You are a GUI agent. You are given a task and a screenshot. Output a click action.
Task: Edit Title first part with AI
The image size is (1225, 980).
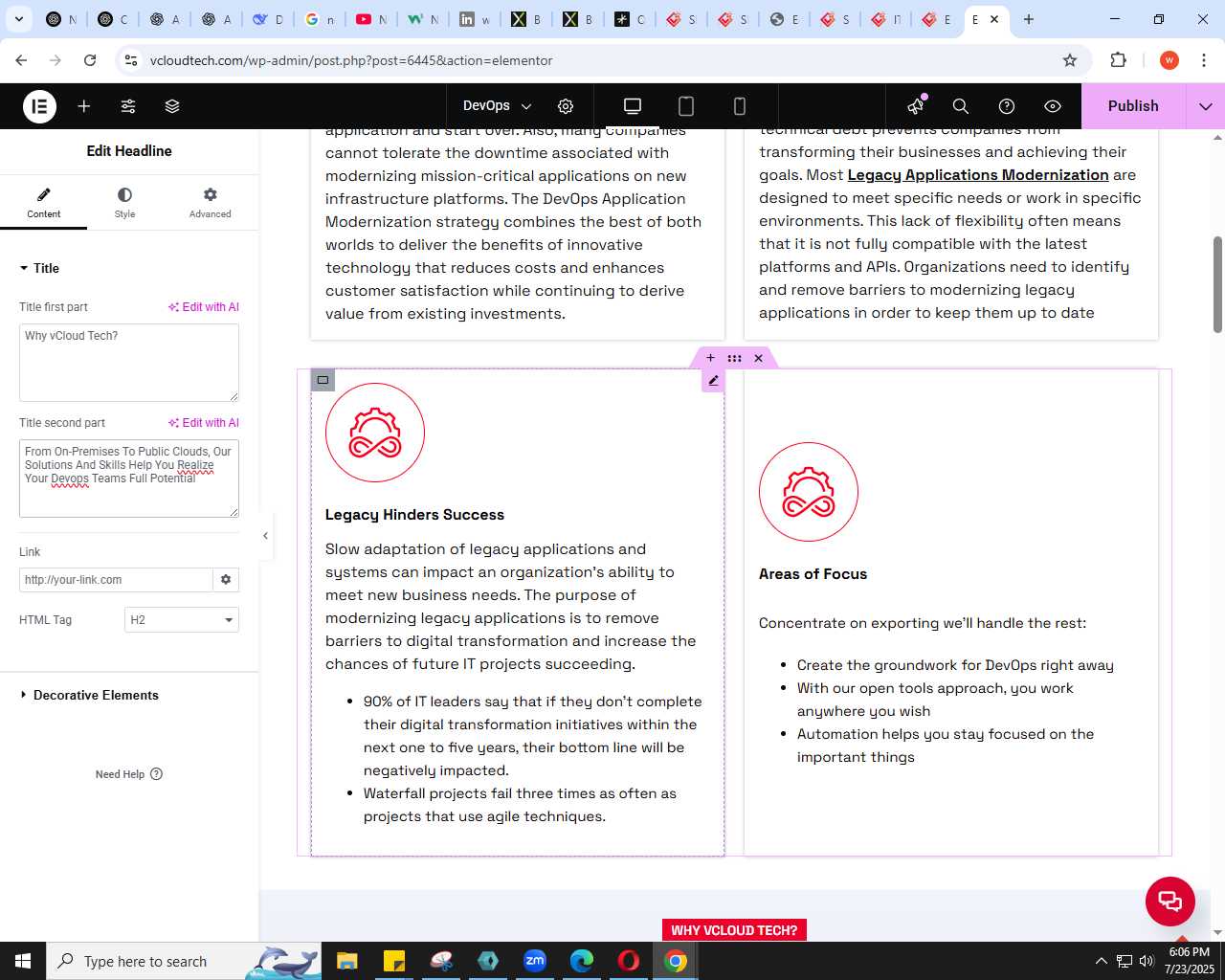point(204,307)
